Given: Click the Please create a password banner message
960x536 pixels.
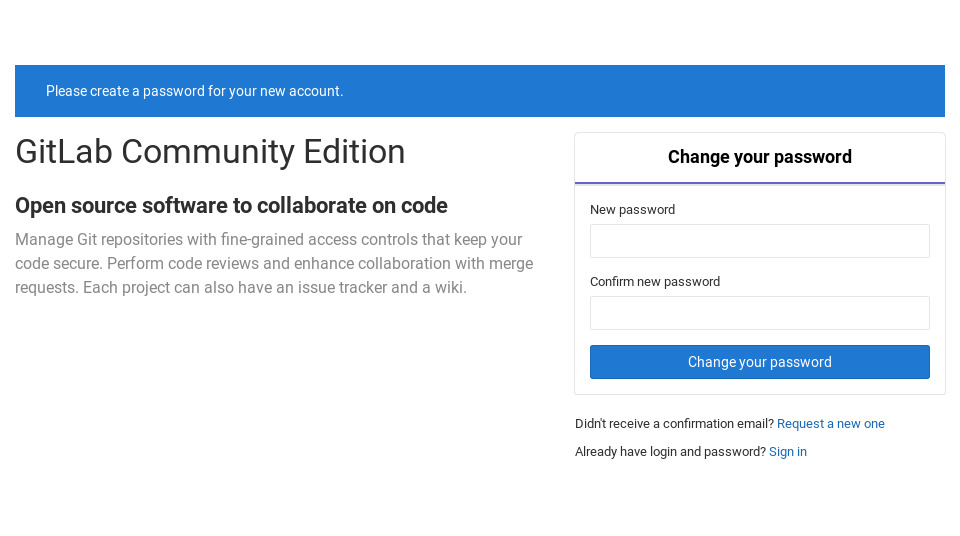Looking at the screenshot, I should (x=195, y=91).
